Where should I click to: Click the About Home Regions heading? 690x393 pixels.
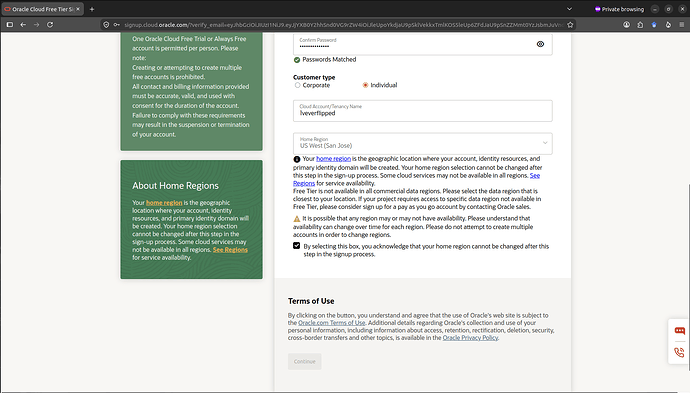pyautogui.click(x=176, y=186)
